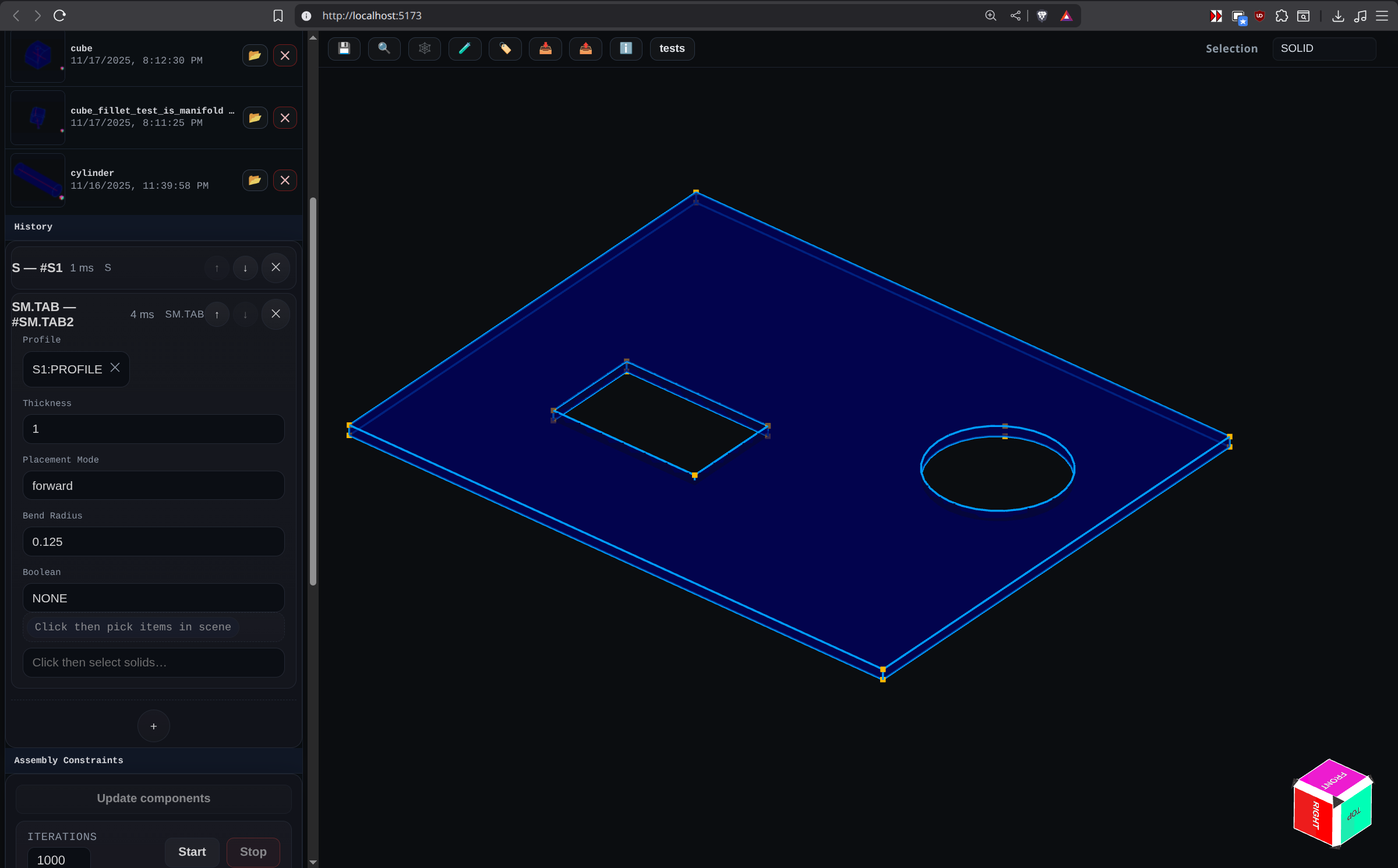Click the test tube toolbar icon
The image size is (1398, 868).
point(464,48)
